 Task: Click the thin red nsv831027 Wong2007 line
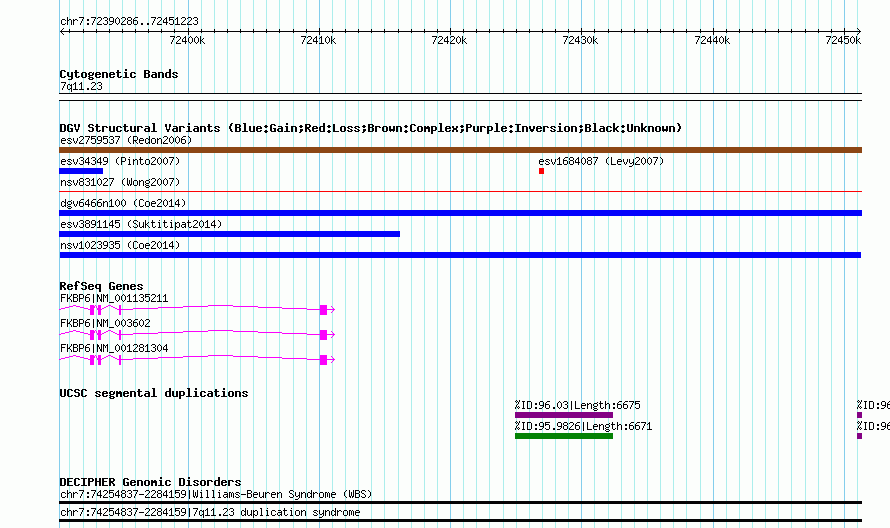(x=460, y=192)
